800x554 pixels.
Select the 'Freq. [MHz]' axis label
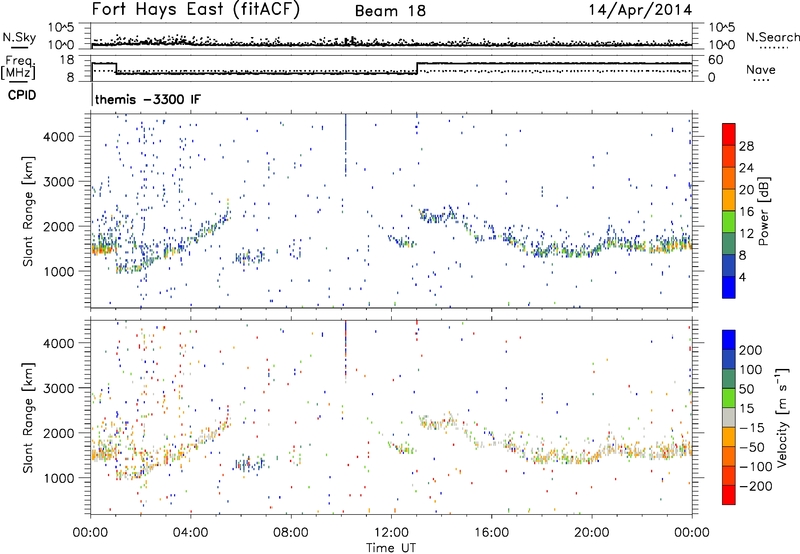pyautogui.click(x=18, y=67)
